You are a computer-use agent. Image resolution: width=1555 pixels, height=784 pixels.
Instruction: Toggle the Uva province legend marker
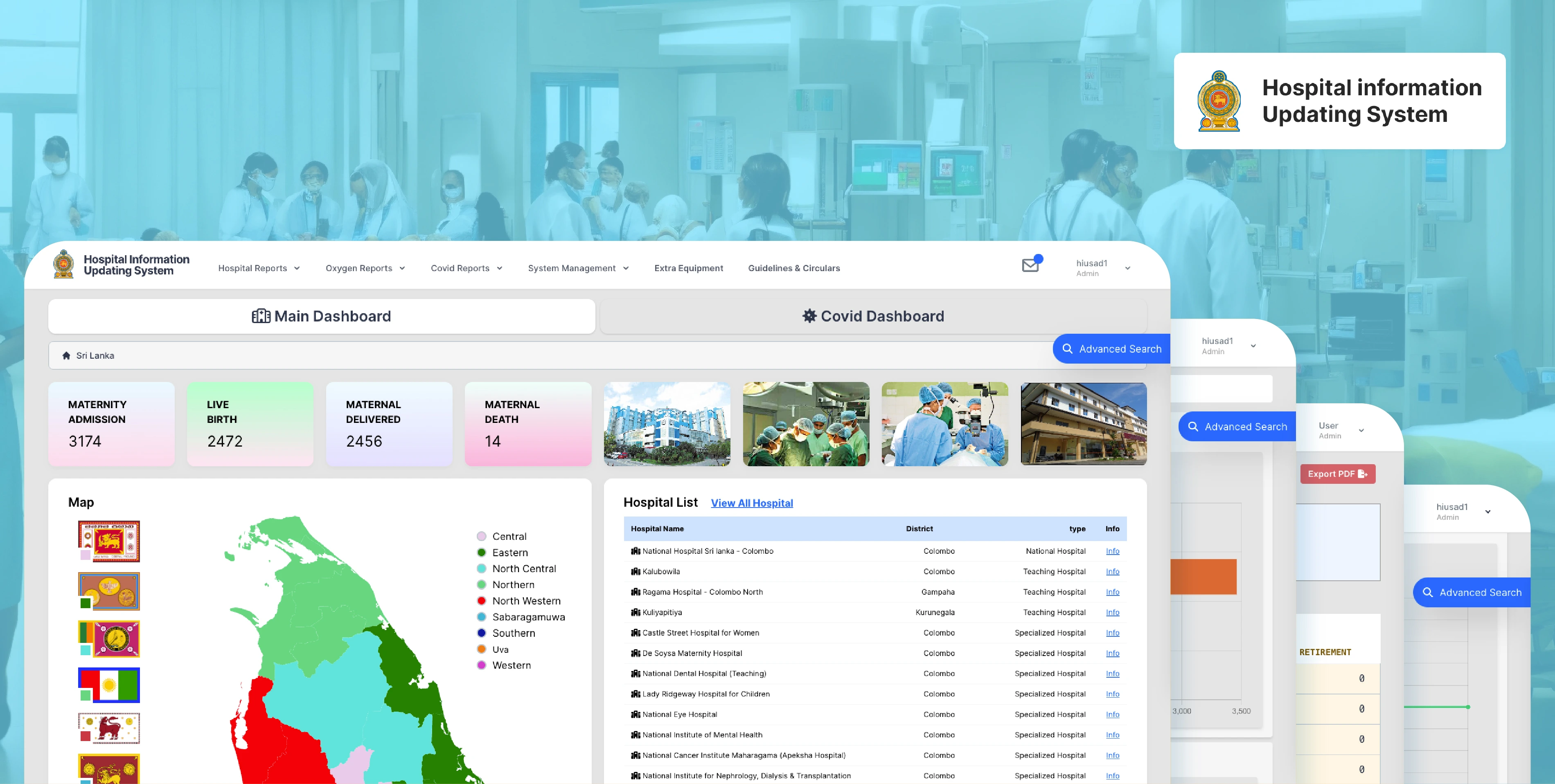point(481,649)
